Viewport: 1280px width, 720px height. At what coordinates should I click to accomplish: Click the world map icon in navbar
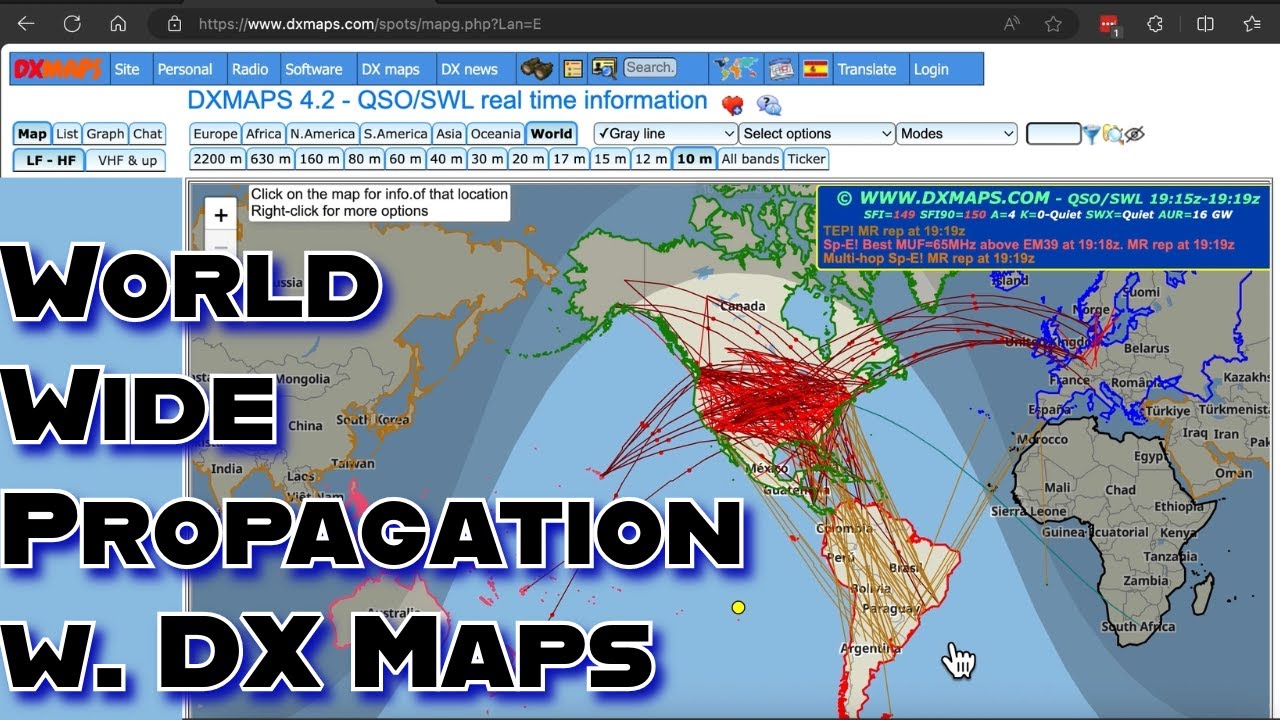(735, 69)
